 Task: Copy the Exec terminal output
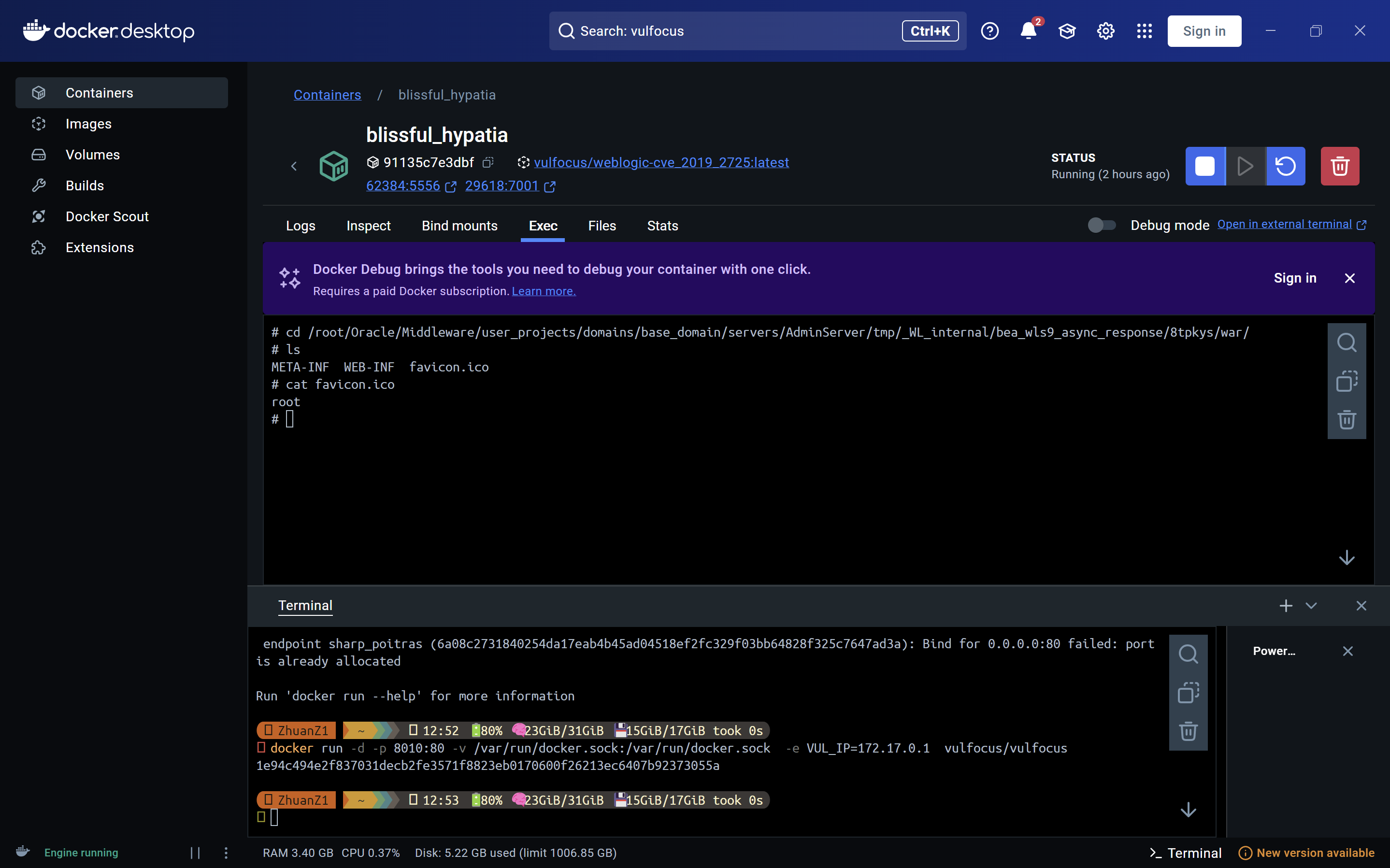point(1347,381)
